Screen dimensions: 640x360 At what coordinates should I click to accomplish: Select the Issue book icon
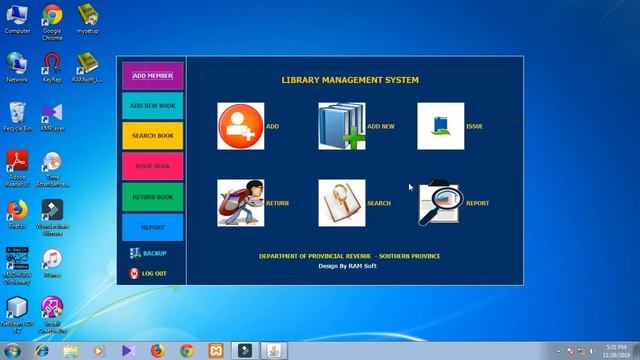[x=441, y=126]
